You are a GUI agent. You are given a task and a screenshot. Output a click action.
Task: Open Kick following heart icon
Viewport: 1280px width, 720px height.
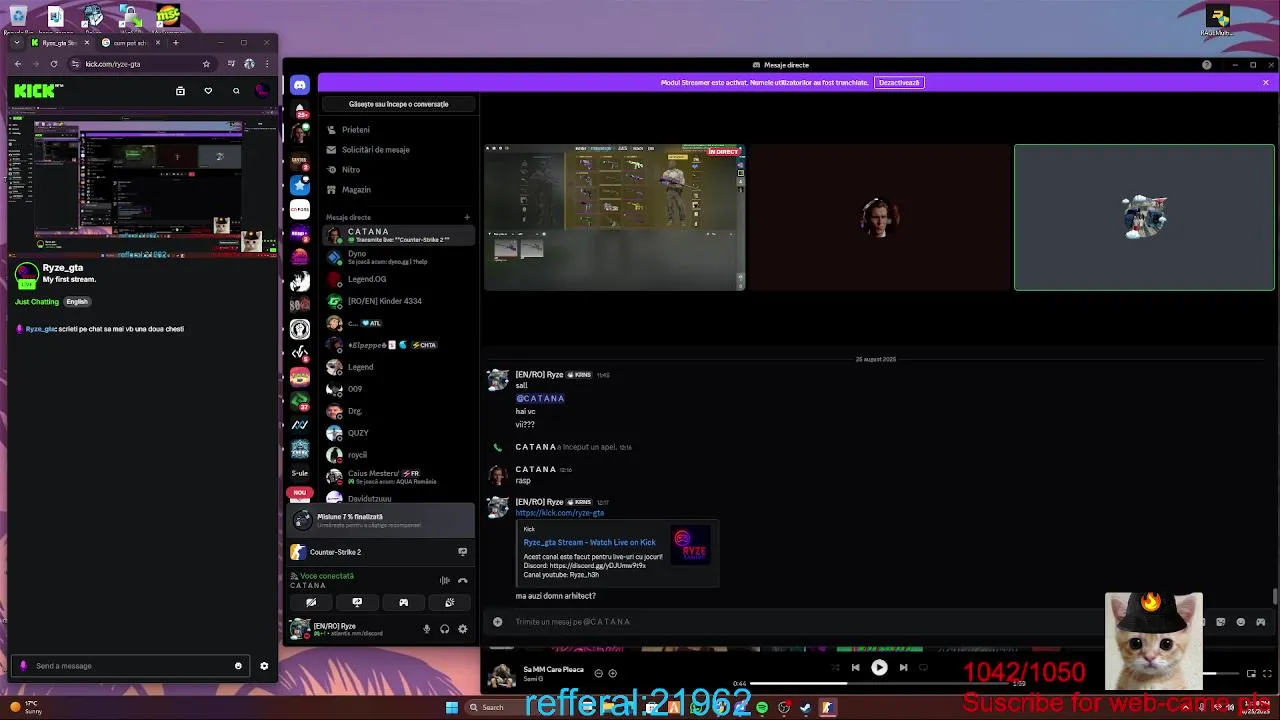point(208,91)
